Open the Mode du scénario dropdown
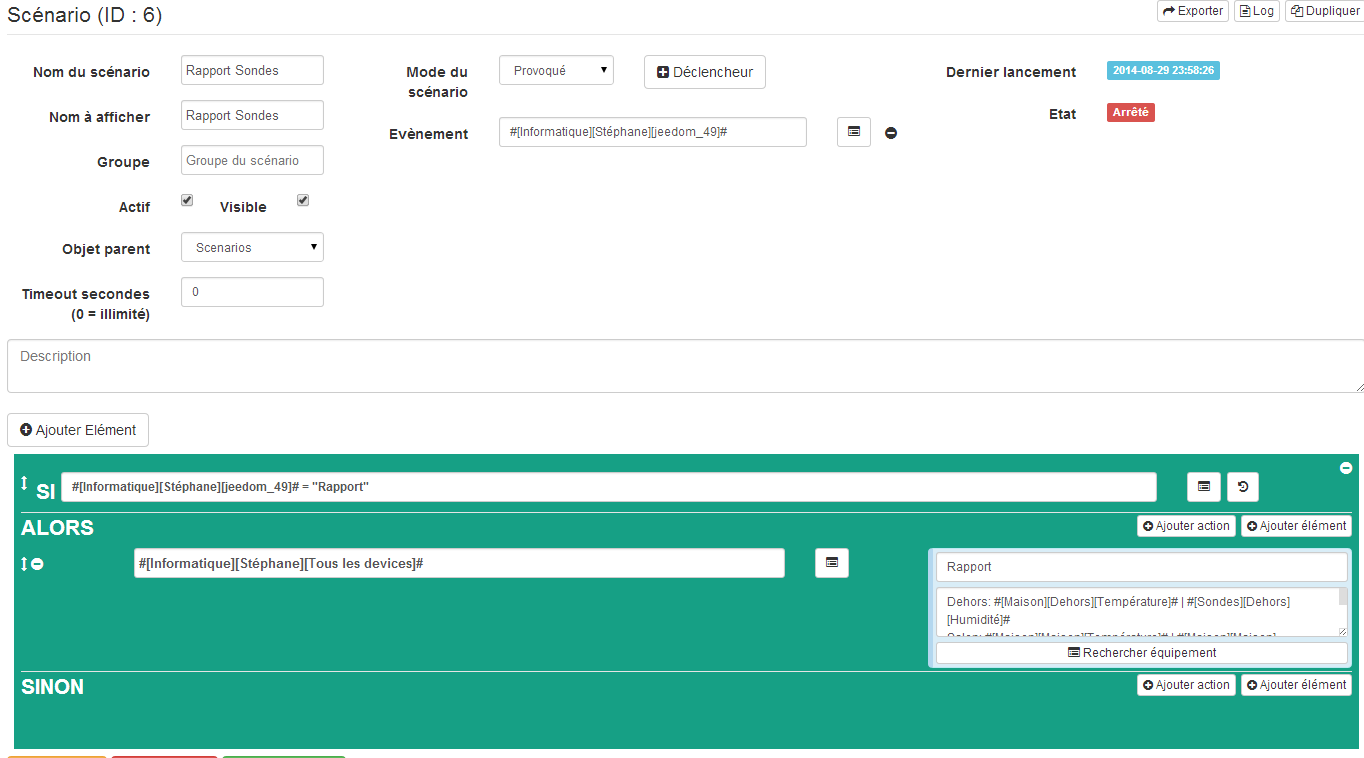1364x758 pixels. point(556,70)
